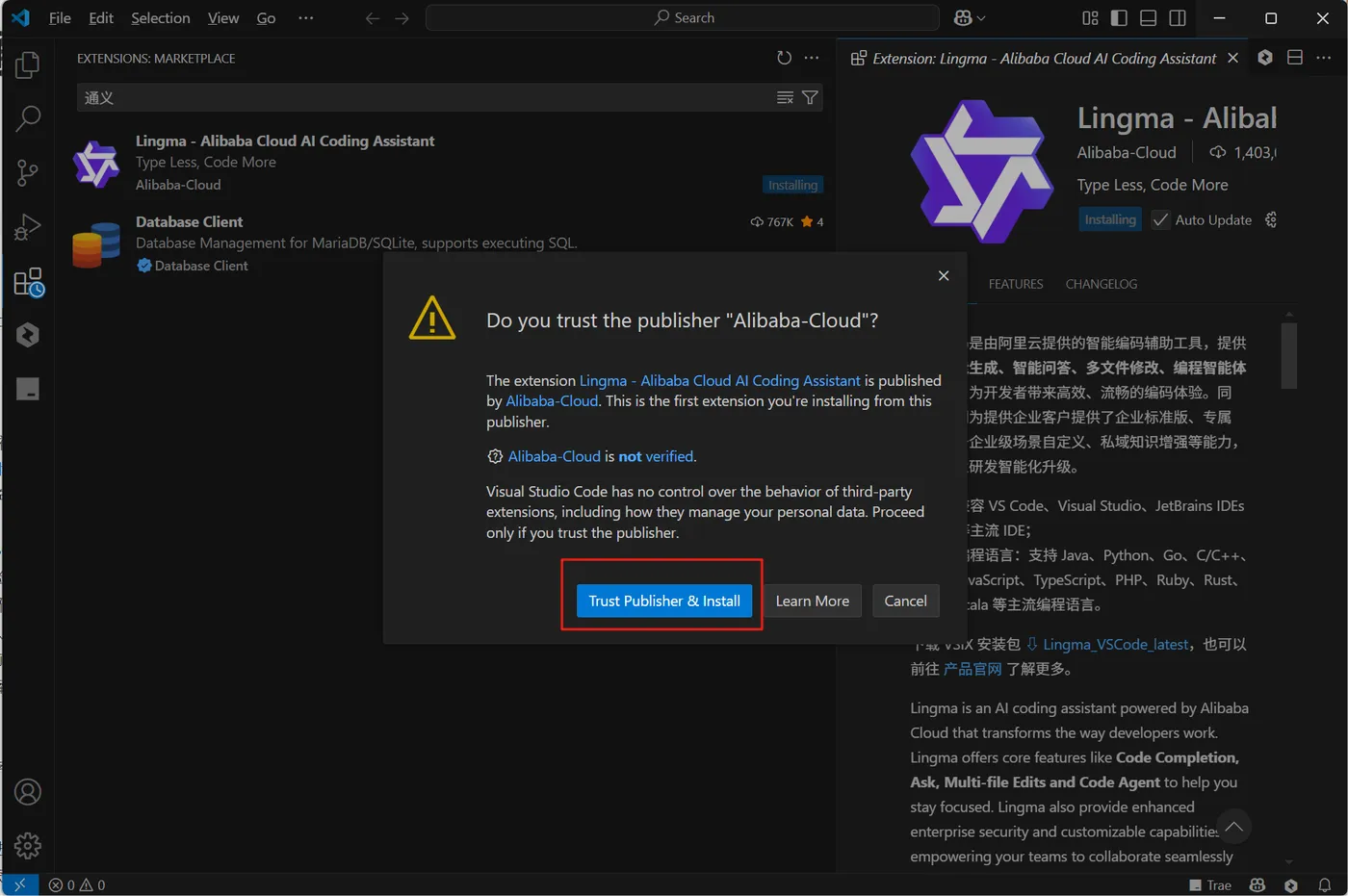Open Source Control view in activity bar
Screen dimensions: 1348x896
tap(28, 173)
